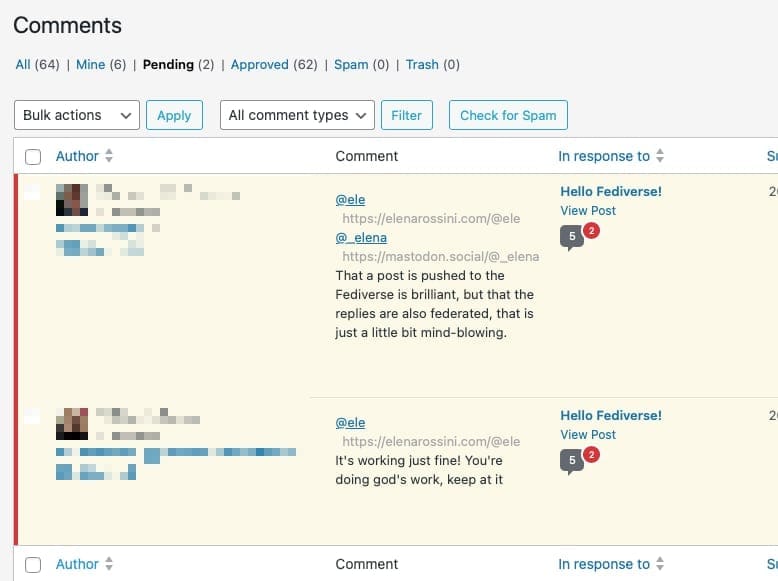Image resolution: width=778 pixels, height=581 pixels.
Task: Switch to the Spam comments filter
Action: pos(351,64)
